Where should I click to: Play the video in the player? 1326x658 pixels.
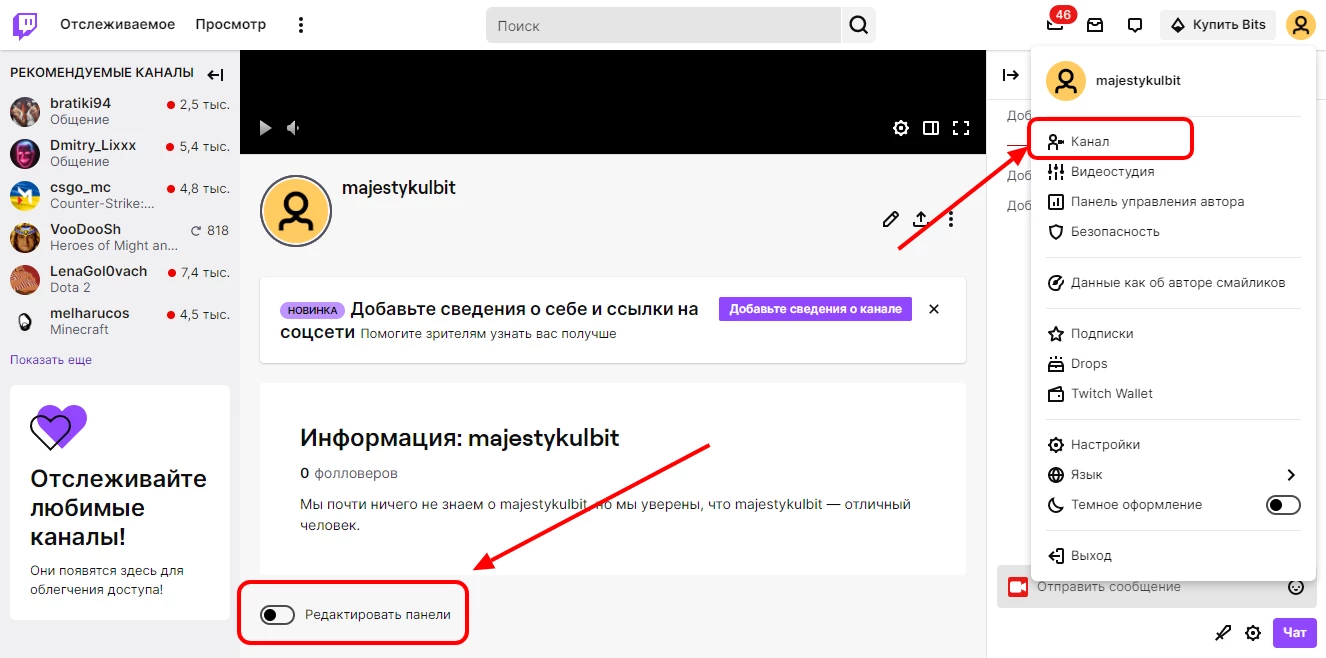(x=265, y=128)
